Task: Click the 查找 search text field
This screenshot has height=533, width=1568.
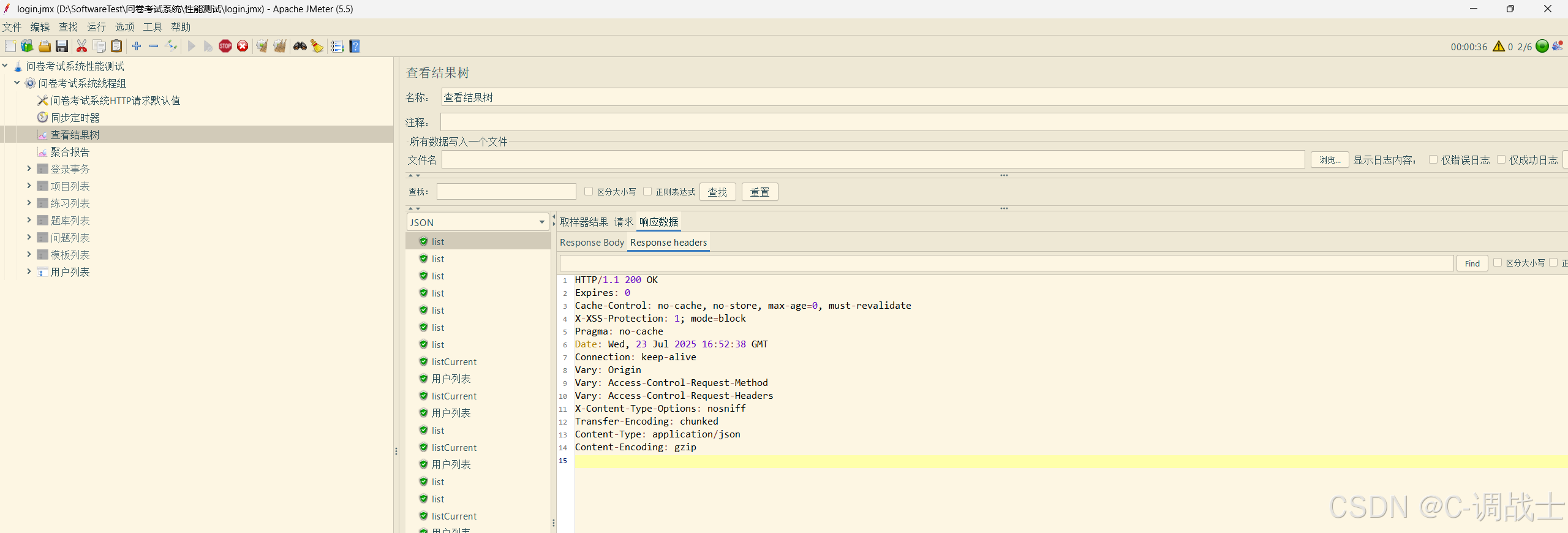Action: [x=507, y=192]
